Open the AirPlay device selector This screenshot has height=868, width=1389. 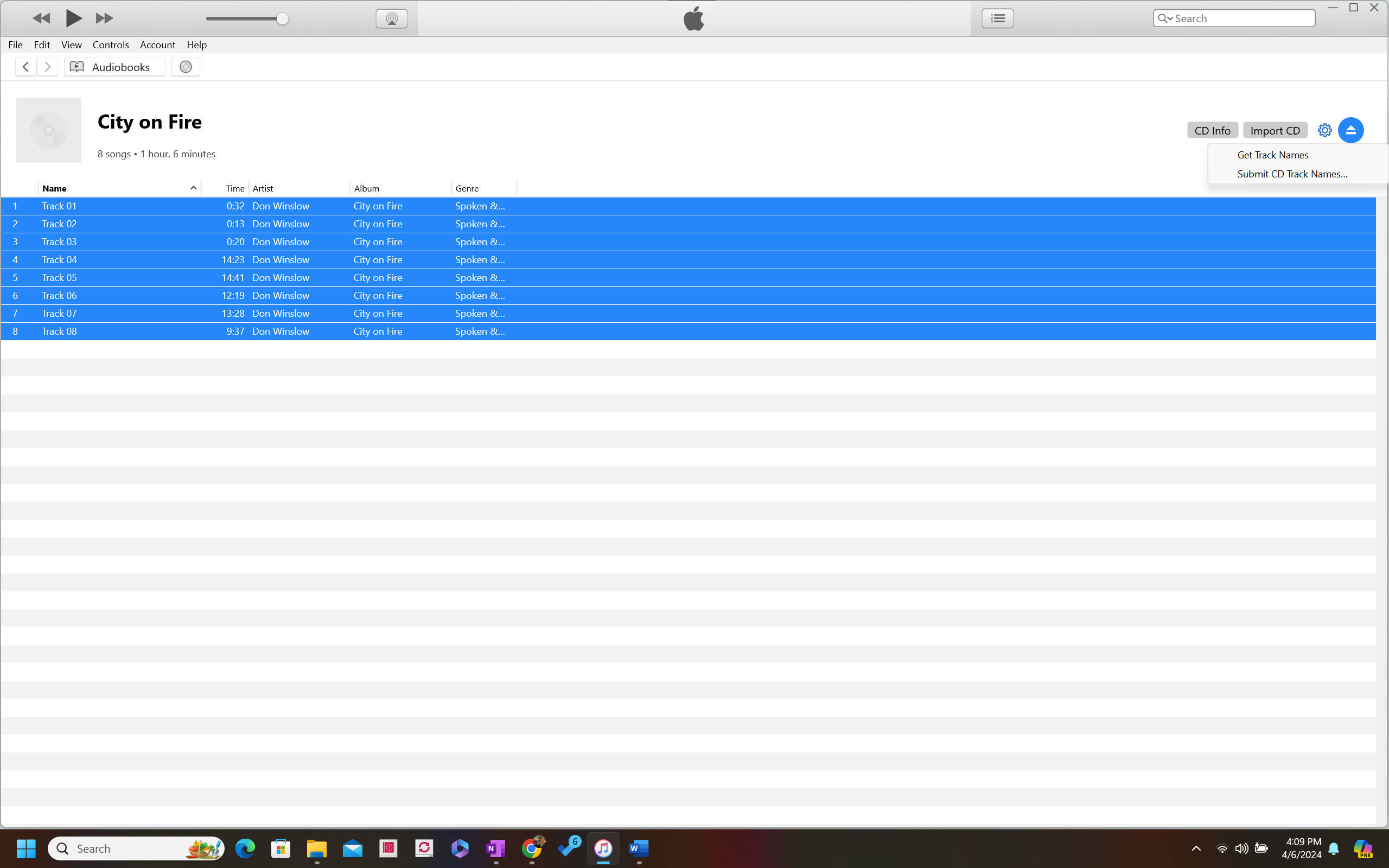point(391,18)
